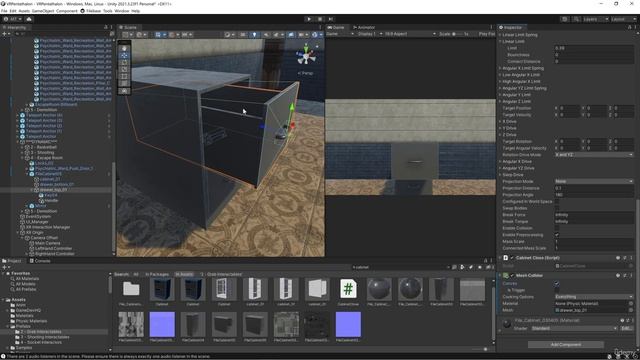The width and height of the screenshot is (640, 360).
Task: Toggle scene lighting lightbulb icon
Action: (254, 35)
